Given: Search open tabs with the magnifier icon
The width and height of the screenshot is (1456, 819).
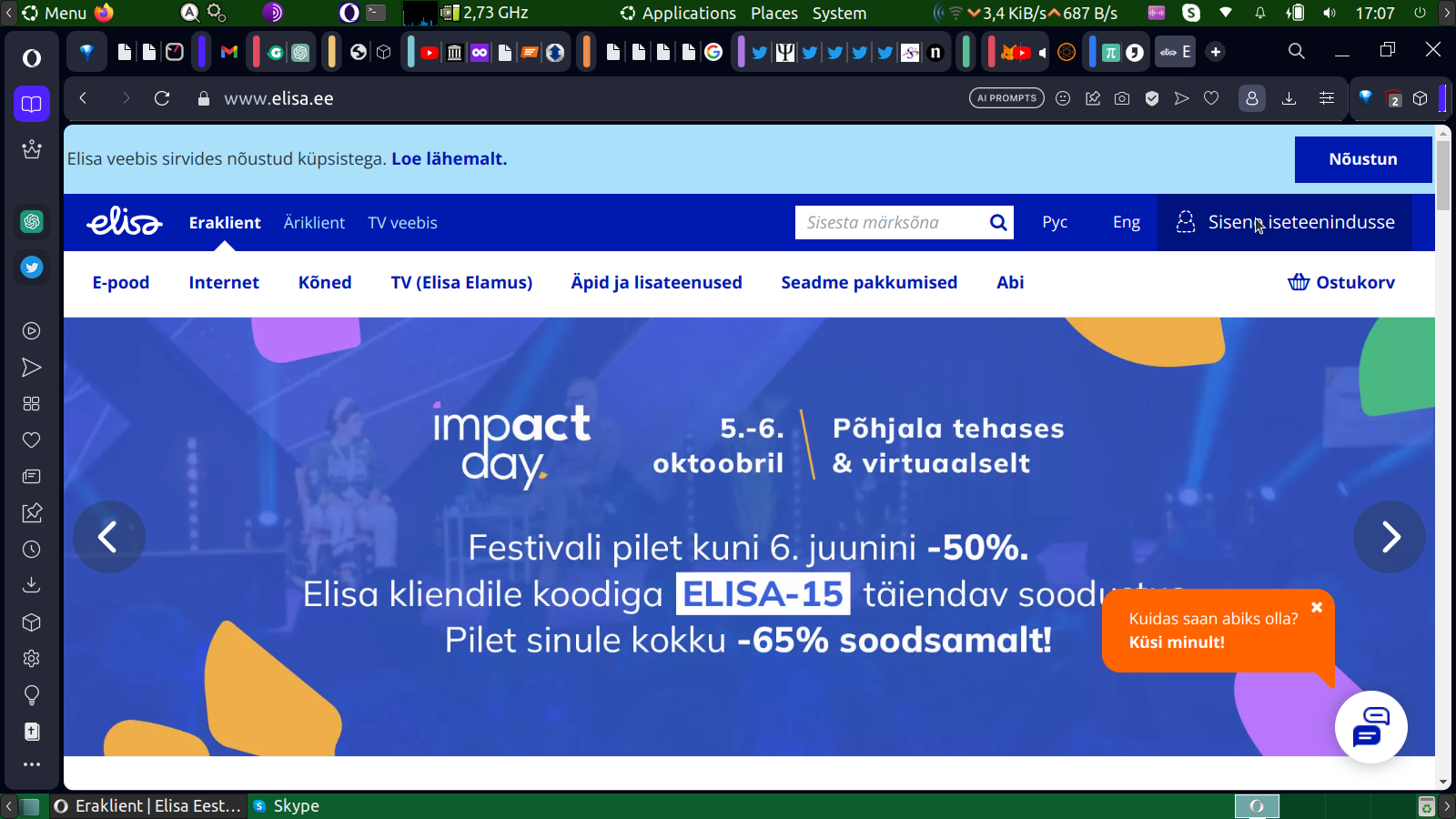Looking at the screenshot, I should 1297,52.
